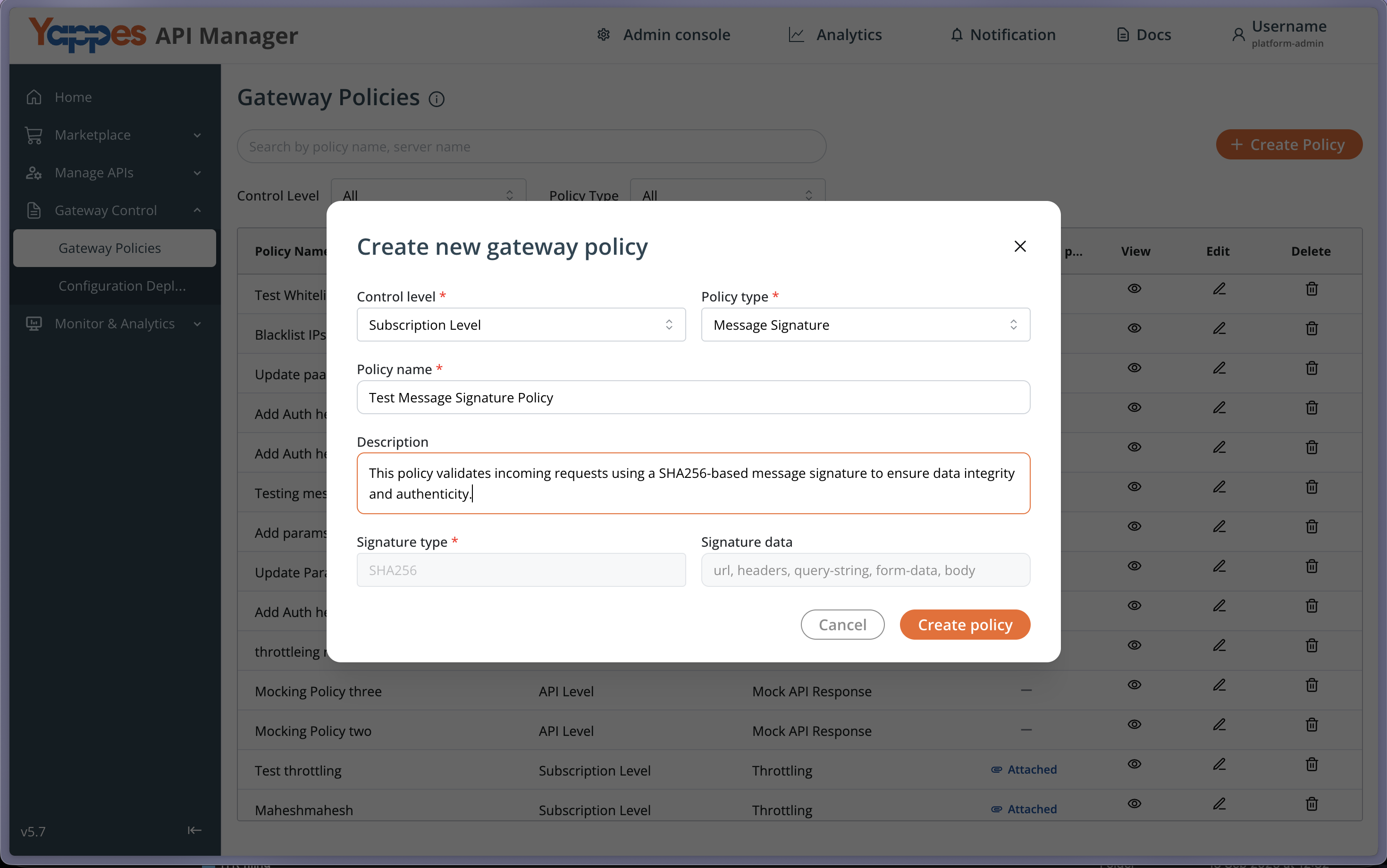Open Docs from the top bar
This screenshot has height=868, width=1387.
1143,35
